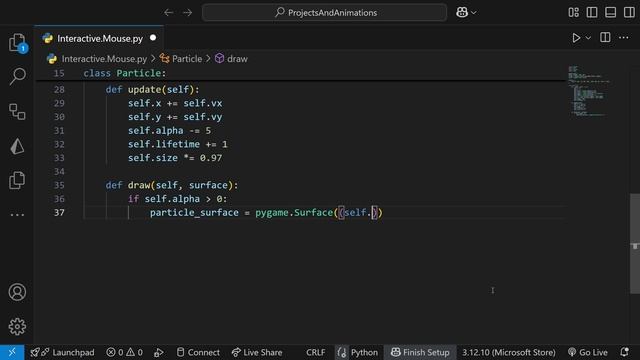The width and height of the screenshot is (640, 360).
Task: Click Go Live server button
Action: [x=588, y=352]
